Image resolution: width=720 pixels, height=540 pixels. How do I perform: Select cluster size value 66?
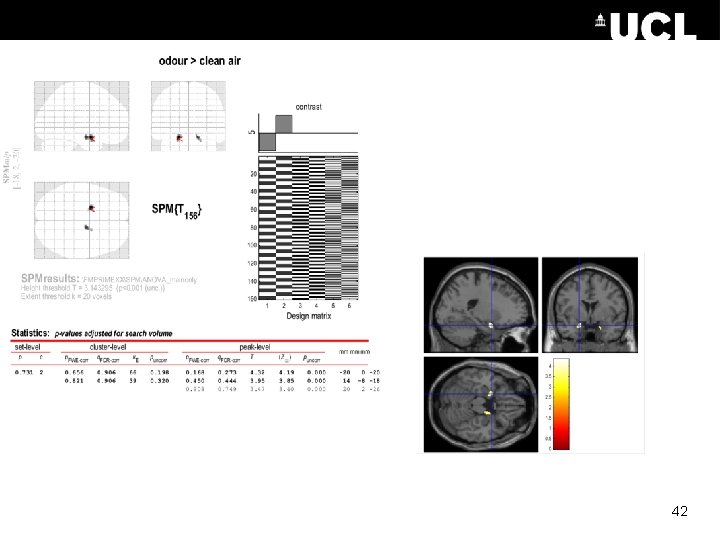tap(133, 372)
